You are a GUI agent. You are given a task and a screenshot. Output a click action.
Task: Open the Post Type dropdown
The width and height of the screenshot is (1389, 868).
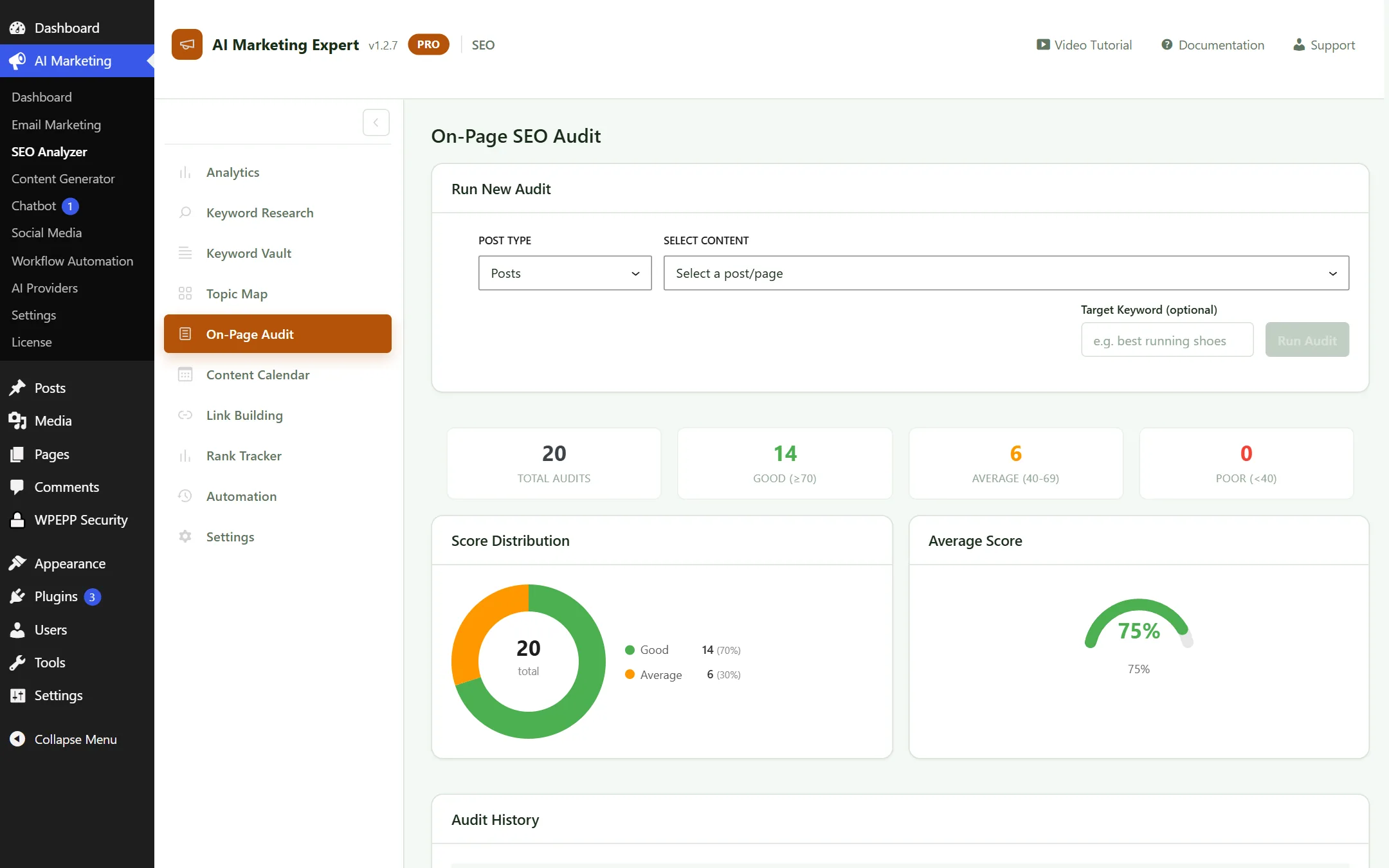click(x=565, y=273)
